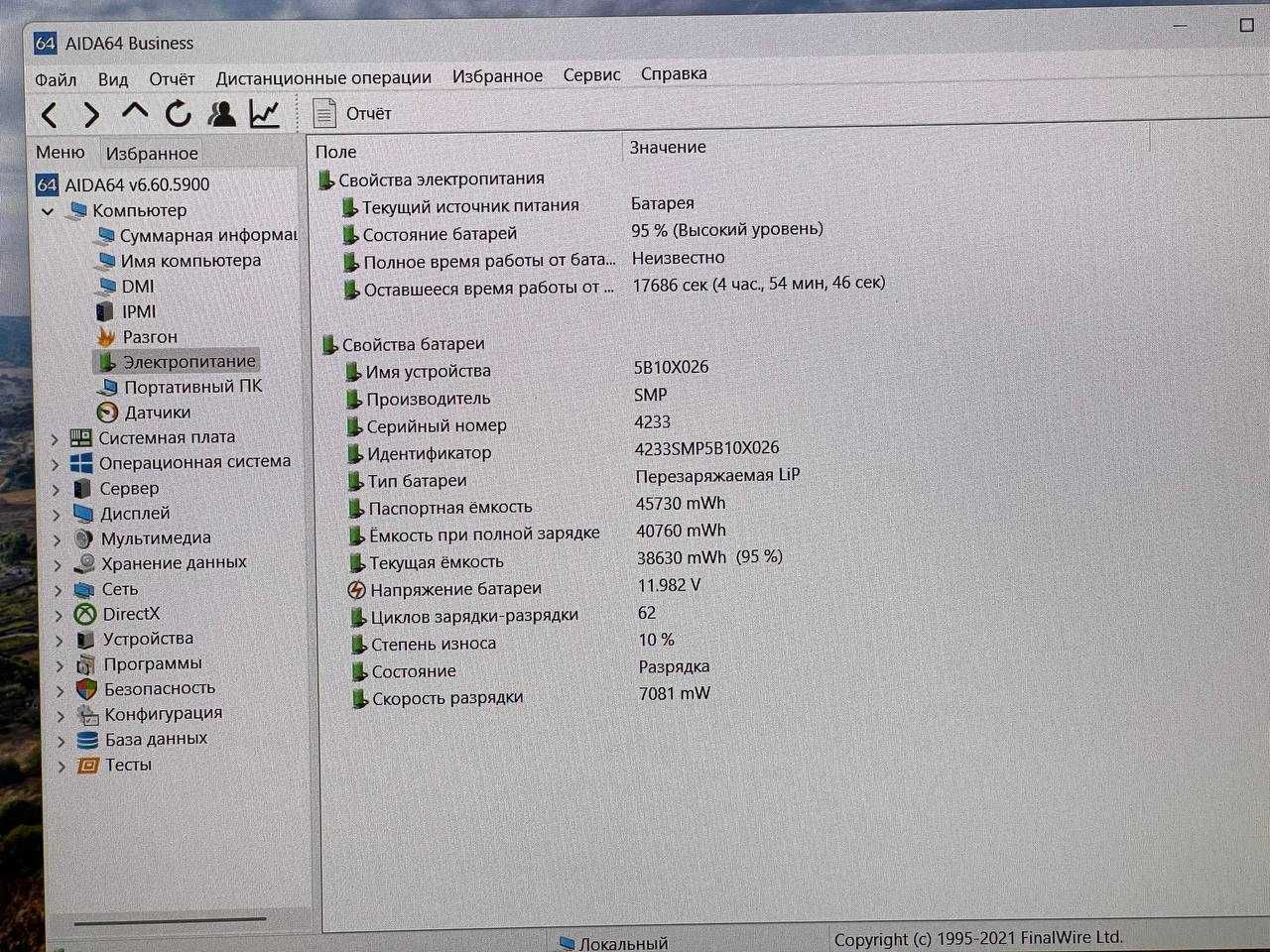Select the Разгон tree item
Screen dimensions: 1270x952
pyautogui.click(x=137, y=337)
